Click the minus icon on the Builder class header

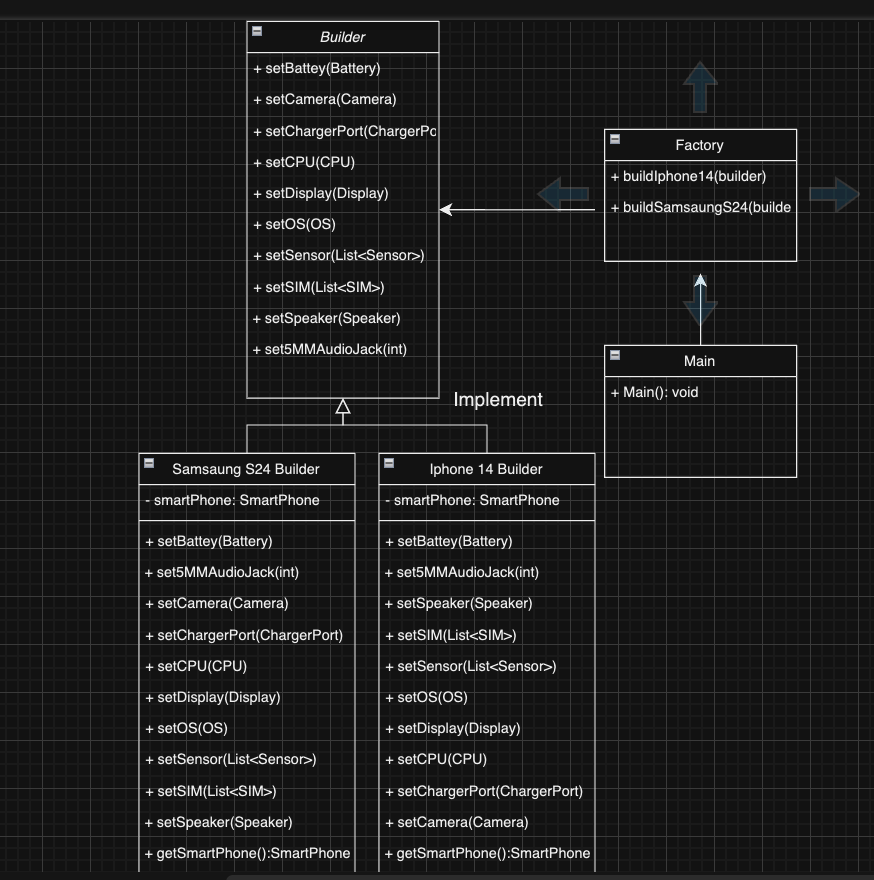tap(257, 30)
